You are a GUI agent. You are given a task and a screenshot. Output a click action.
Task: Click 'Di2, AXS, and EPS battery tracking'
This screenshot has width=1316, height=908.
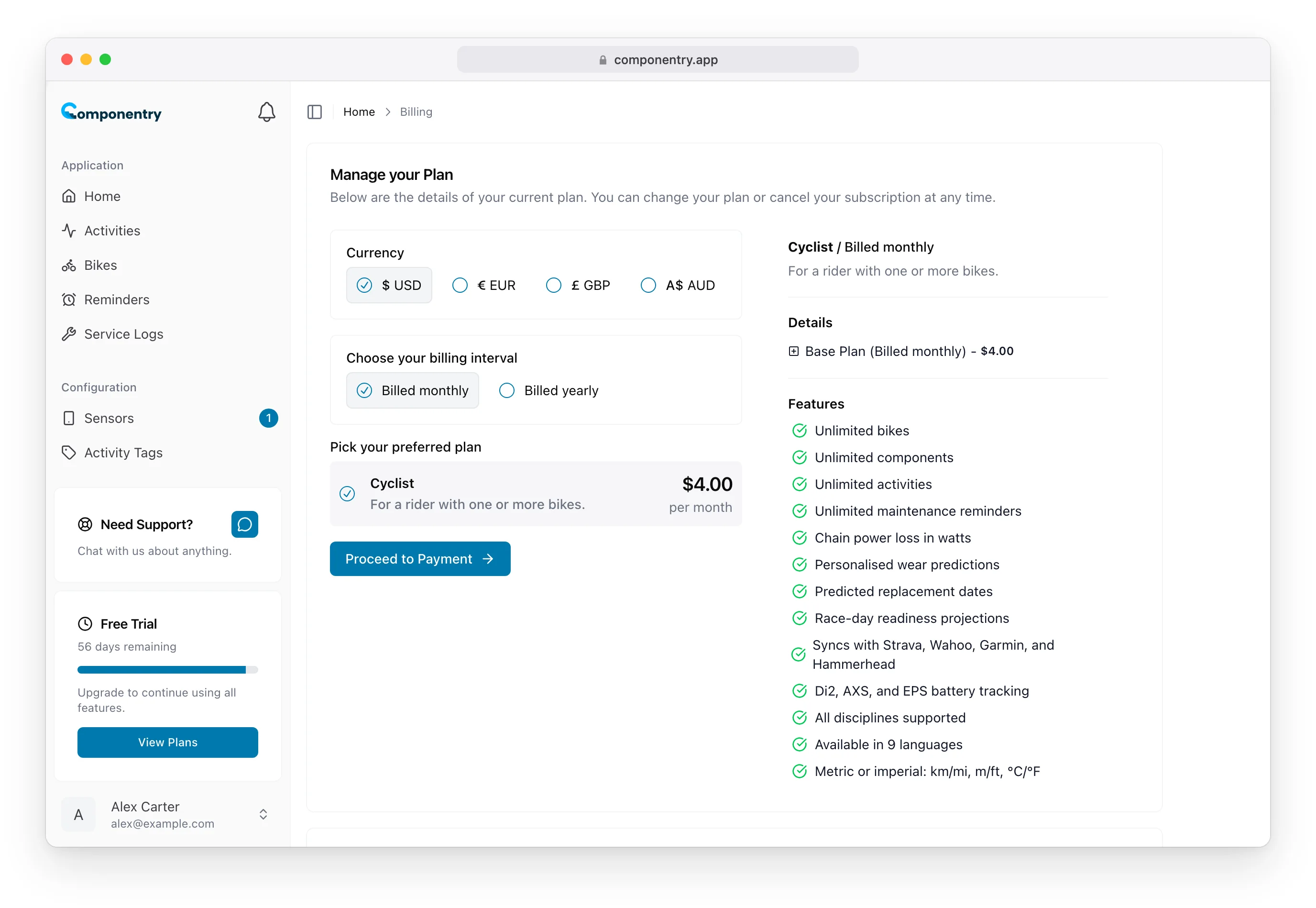(x=922, y=691)
